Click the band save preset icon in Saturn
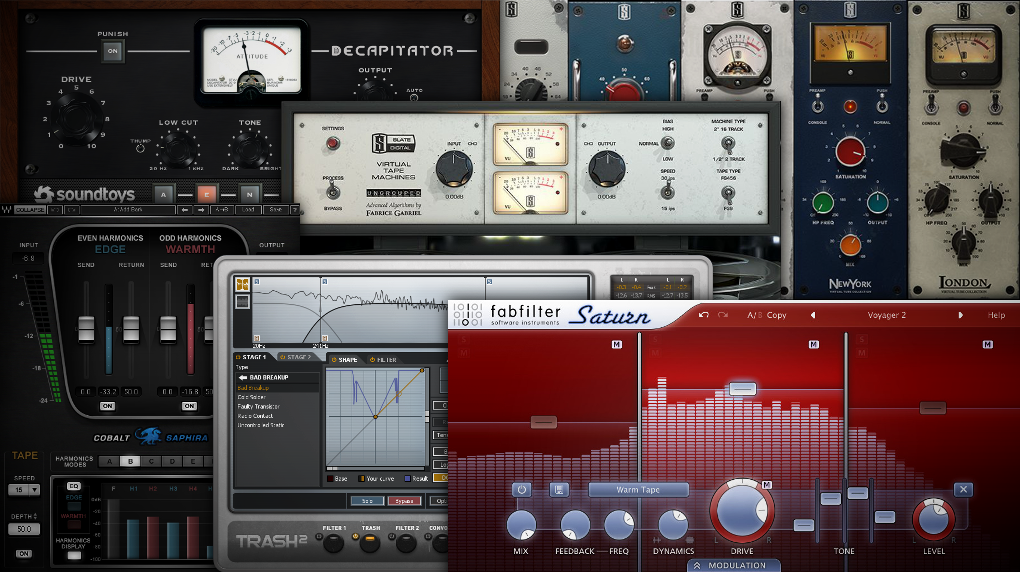The height and width of the screenshot is (572, 1020). click(559, 489)
